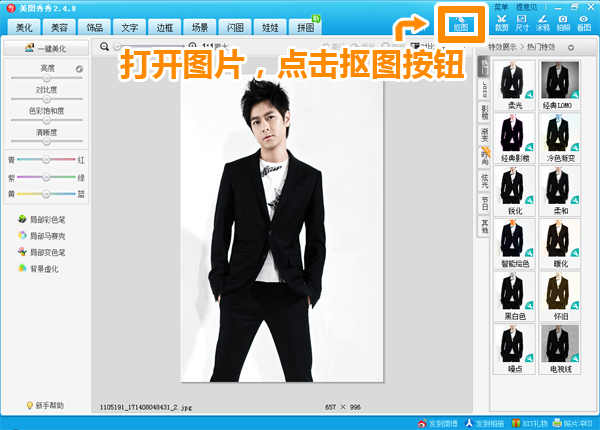Switch to the 美化 tab

(24, 28)
